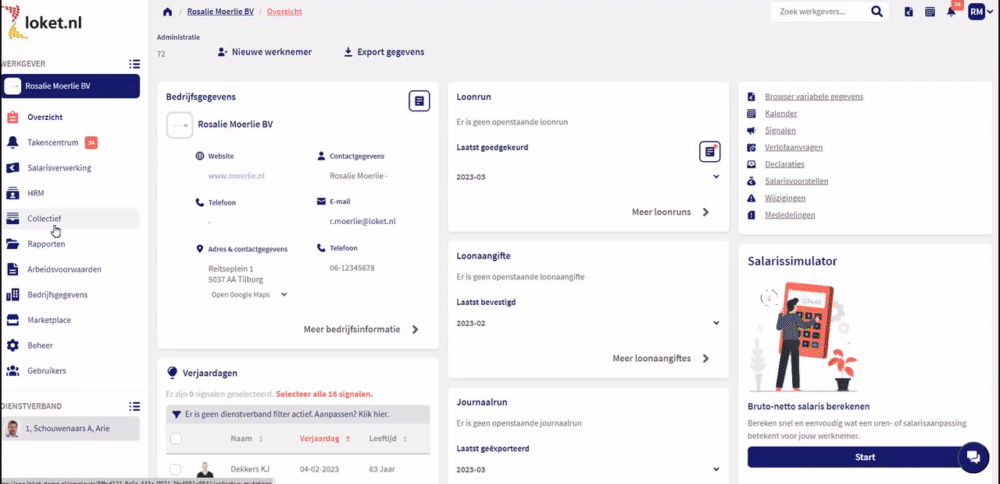Toggle the Werkgever list view icon
1000x484 pixels.
coord(134,64)
